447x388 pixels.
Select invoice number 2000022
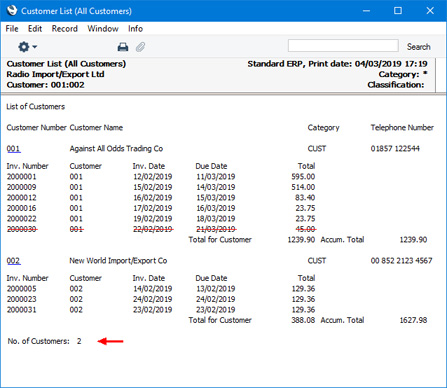point(21,219)
